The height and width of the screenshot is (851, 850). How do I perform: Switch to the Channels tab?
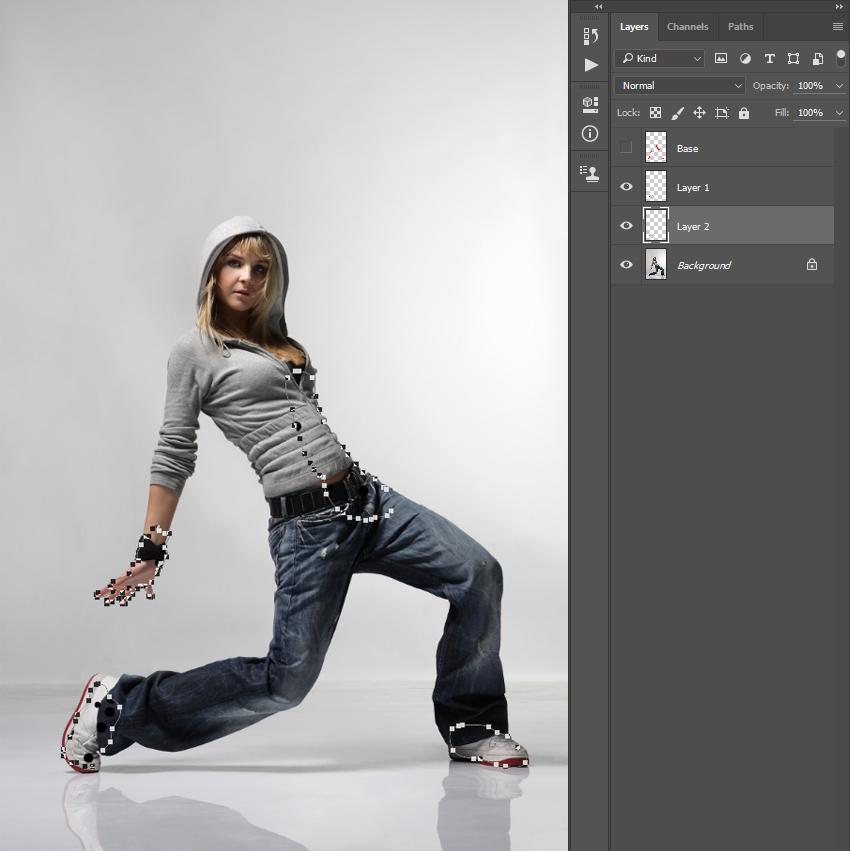tap(687, 27)
